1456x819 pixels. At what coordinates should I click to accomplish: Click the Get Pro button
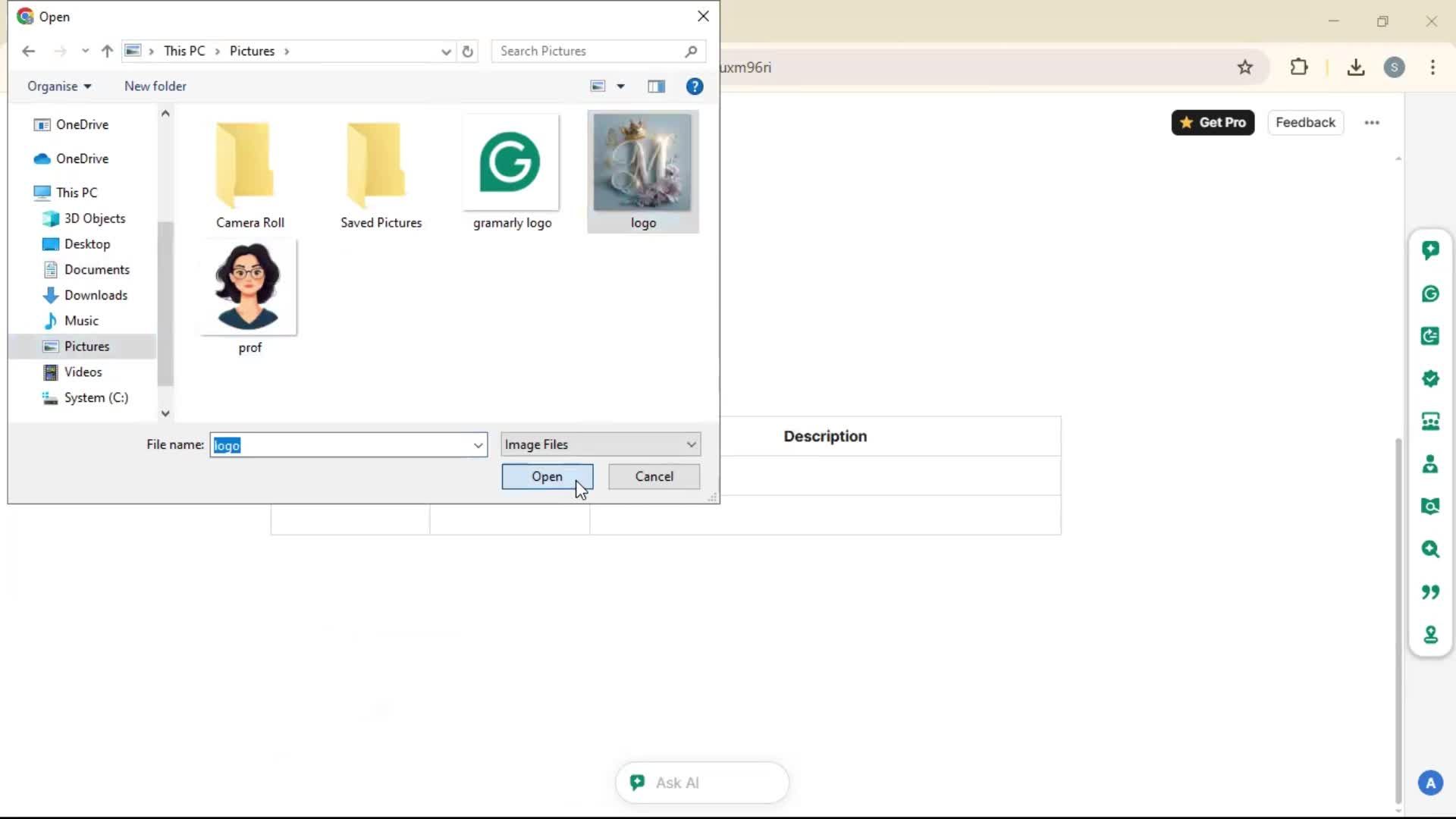point(1213,123)
